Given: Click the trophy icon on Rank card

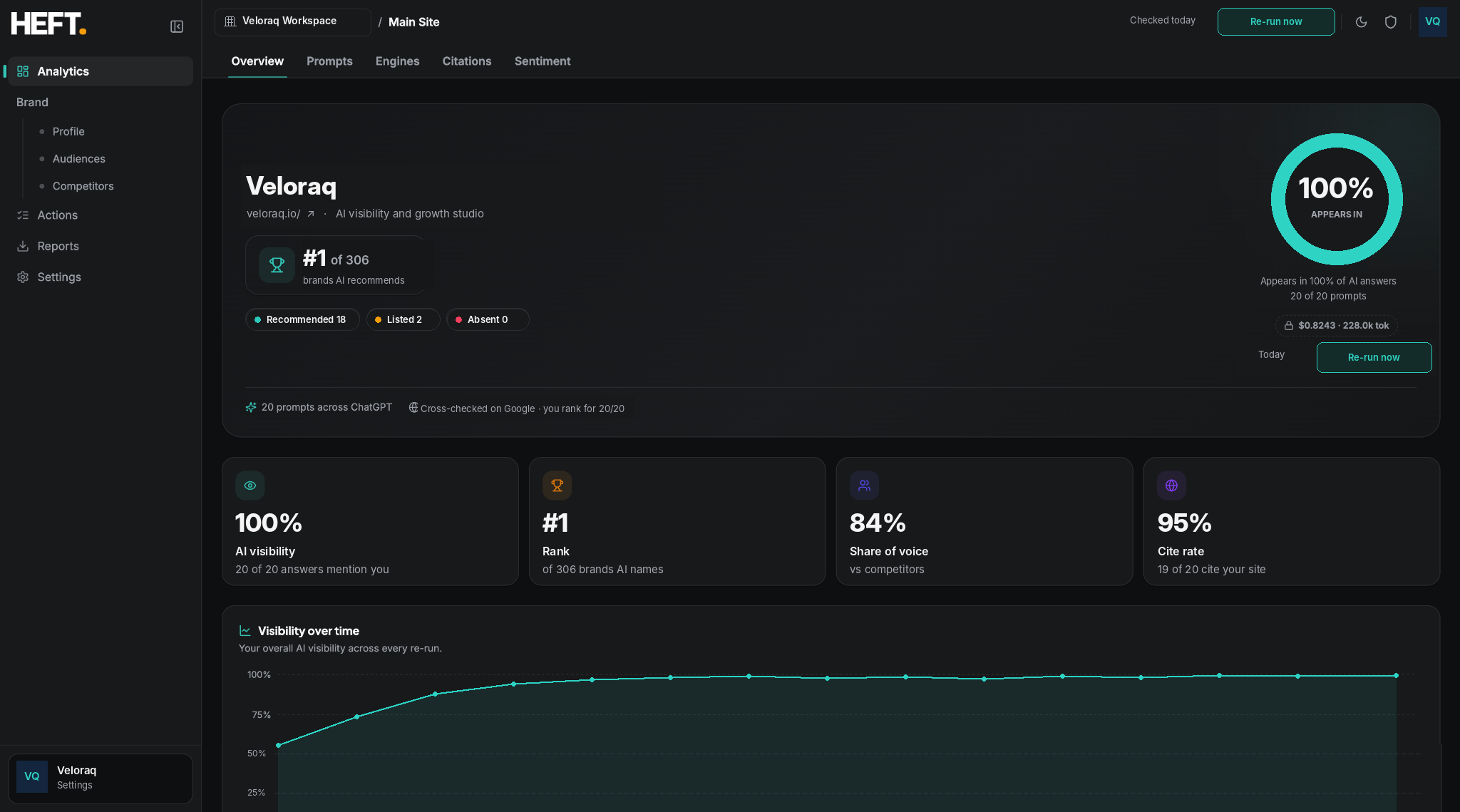Looking at the screenshot, I should click(x=557, y=485).
